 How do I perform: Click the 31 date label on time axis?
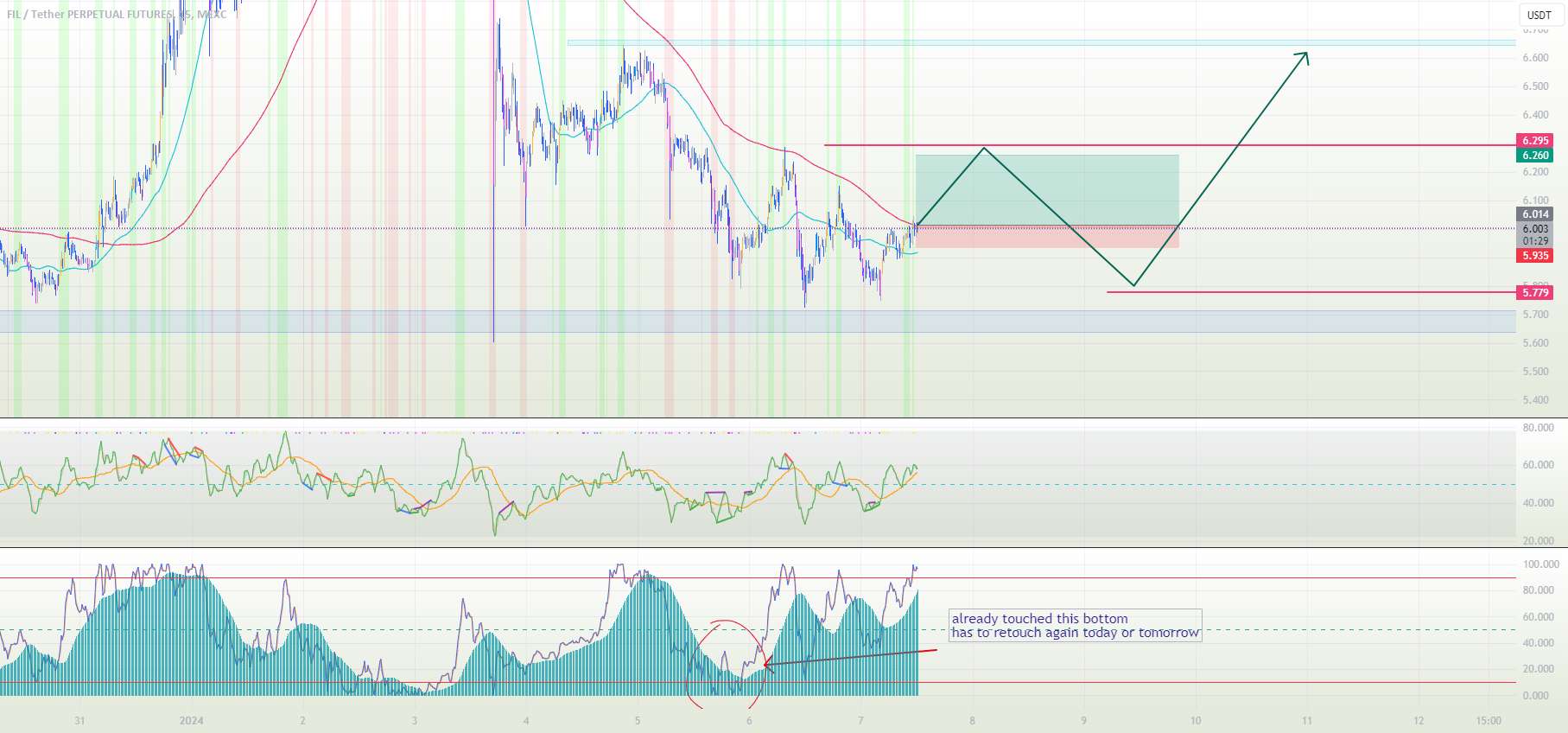point(79,721)
